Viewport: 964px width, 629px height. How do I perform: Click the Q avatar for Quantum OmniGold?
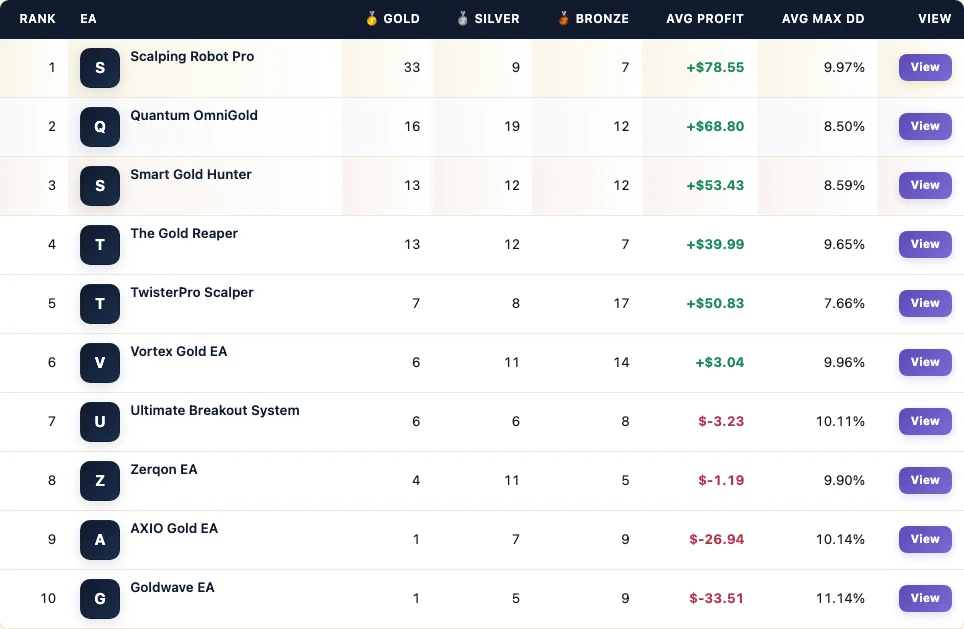(x=100, y=127)
